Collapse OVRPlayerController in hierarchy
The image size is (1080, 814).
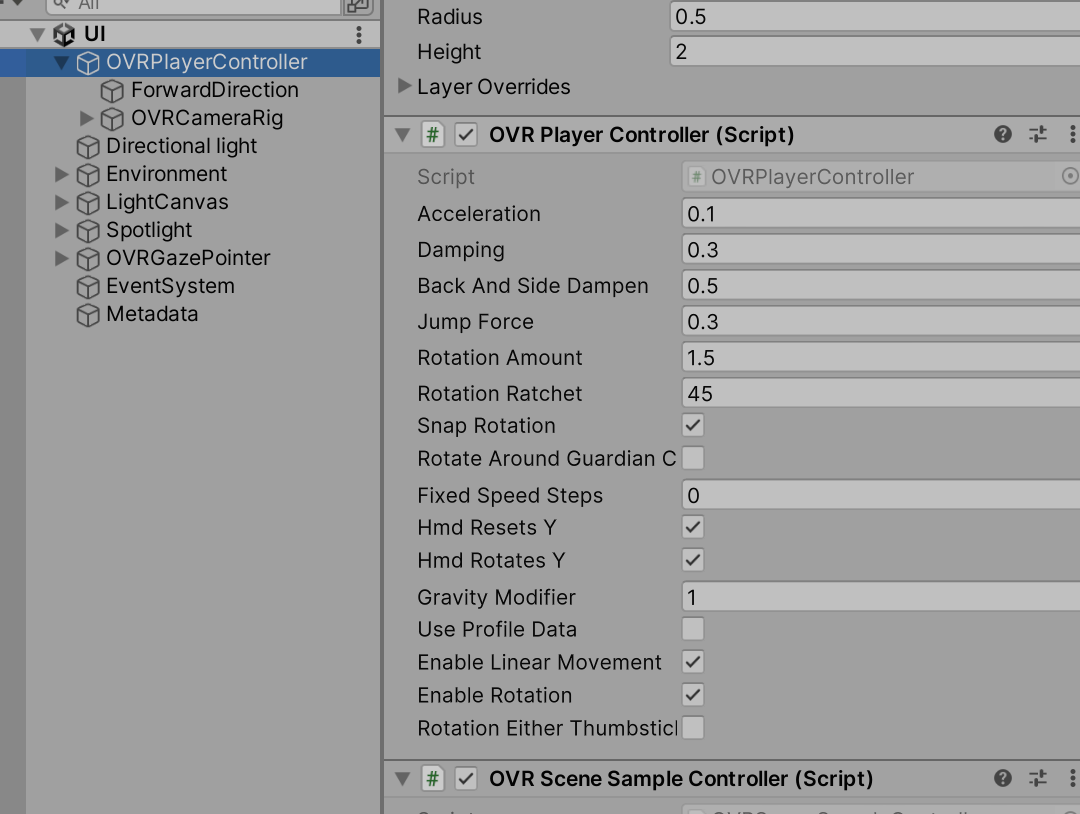(x=62, y=63)
